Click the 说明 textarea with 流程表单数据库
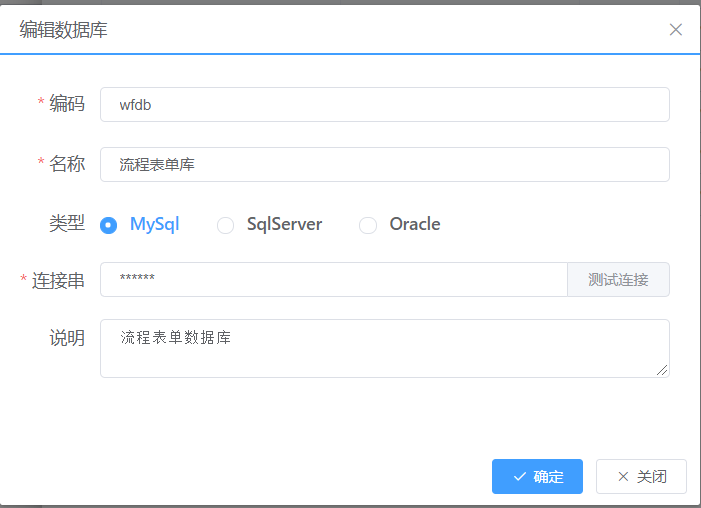Screen dimensions: 701x508 (384, 348)
